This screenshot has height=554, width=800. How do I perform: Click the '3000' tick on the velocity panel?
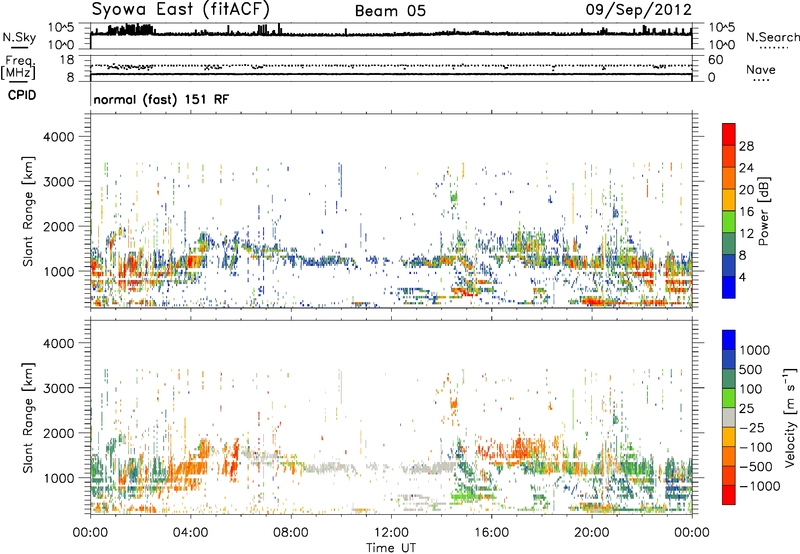tap(58, 388)
